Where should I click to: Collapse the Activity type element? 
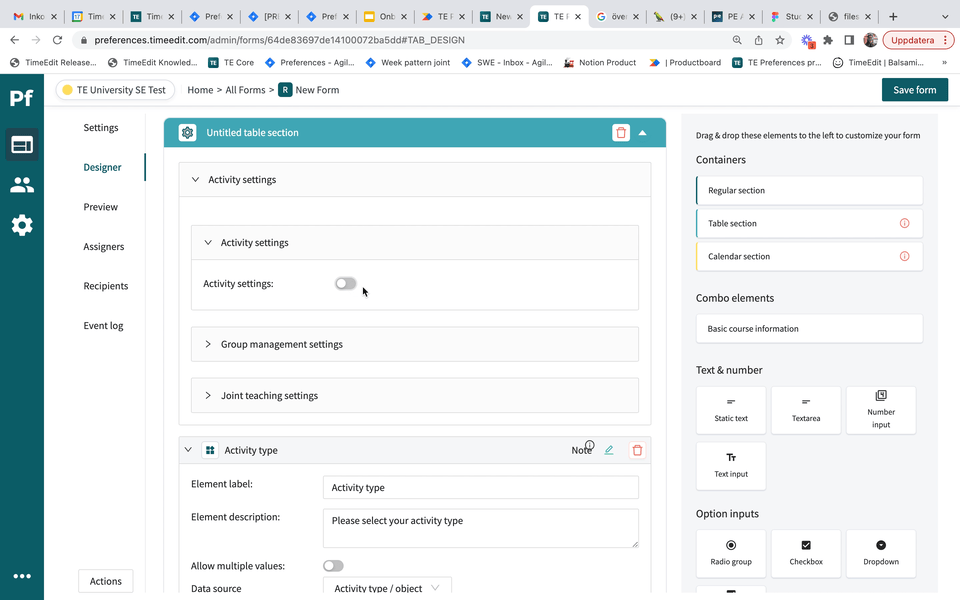click(188, 450)
